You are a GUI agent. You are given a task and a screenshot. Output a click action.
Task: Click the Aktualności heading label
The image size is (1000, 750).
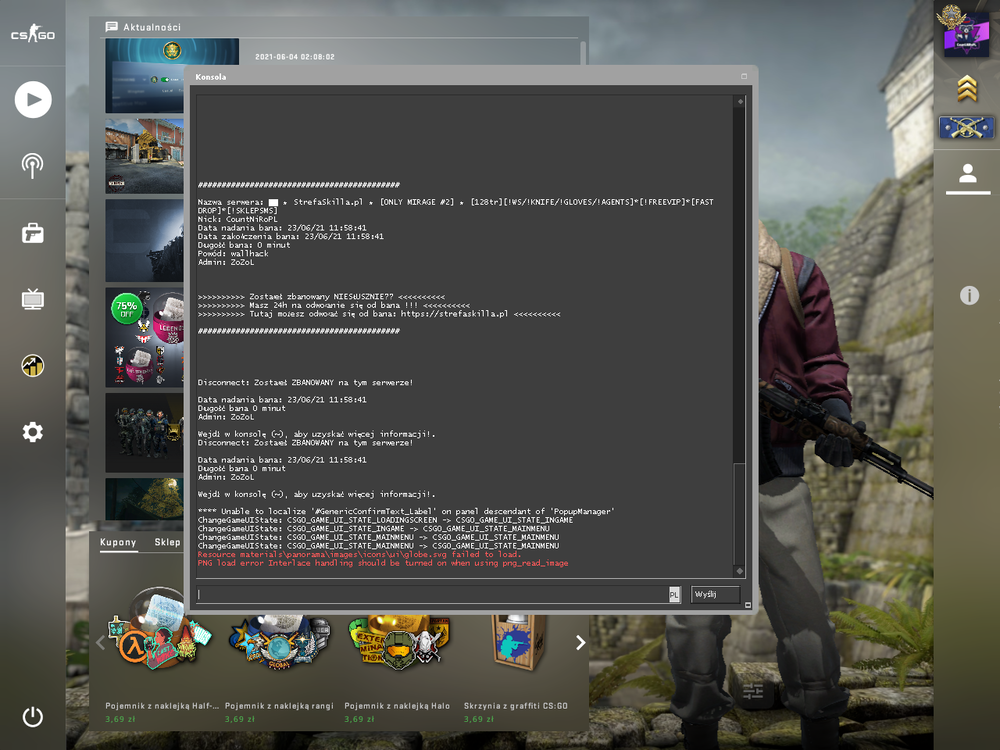pos(152,27)
